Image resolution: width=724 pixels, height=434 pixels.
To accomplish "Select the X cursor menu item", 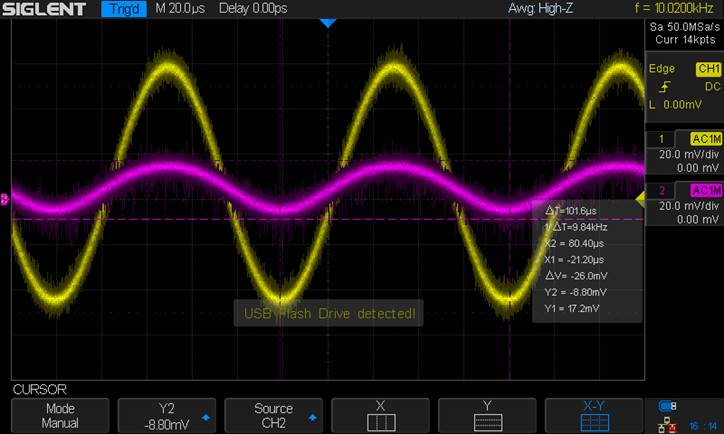I will 380,416.
